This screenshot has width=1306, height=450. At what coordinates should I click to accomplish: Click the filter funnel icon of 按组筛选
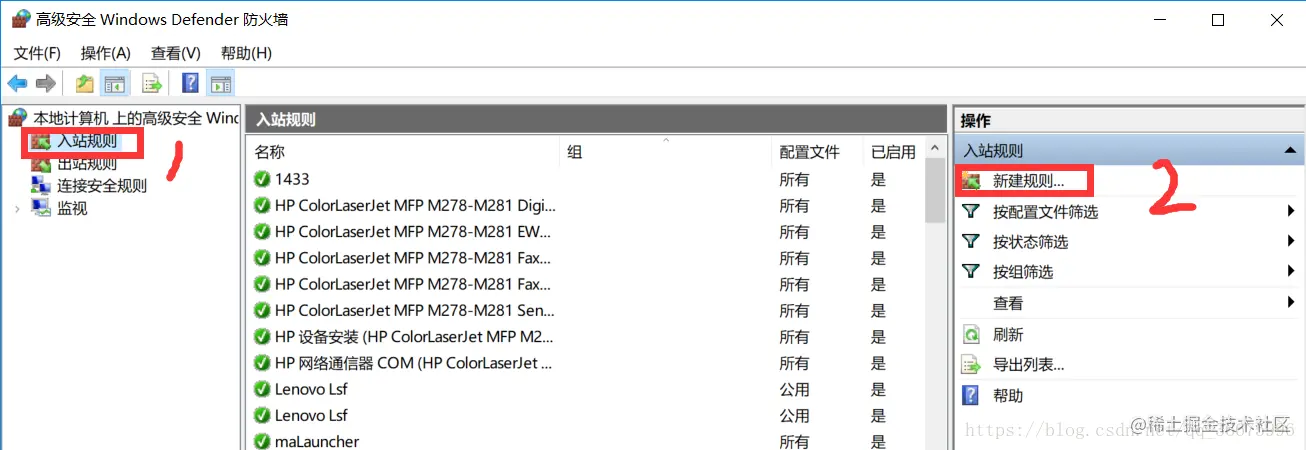pyautogui.click(x=971, y=271)
